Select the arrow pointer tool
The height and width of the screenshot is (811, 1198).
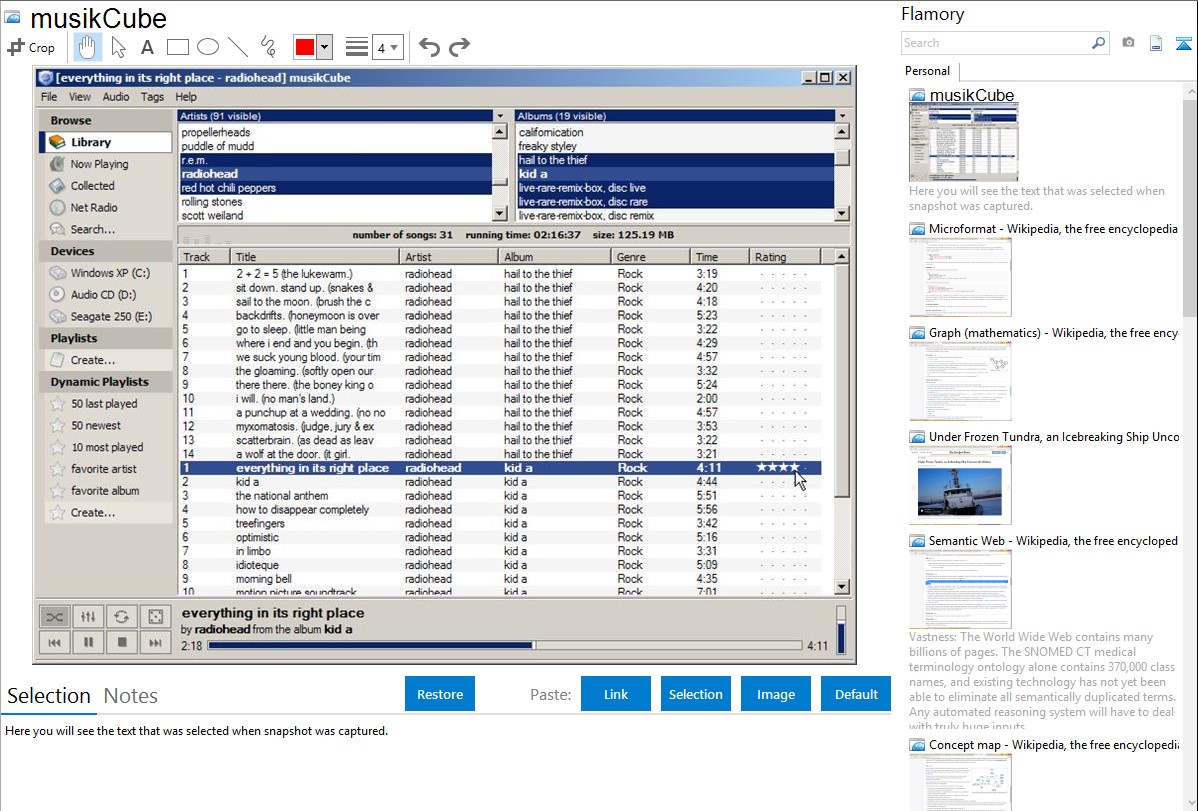tap(118, 47)
